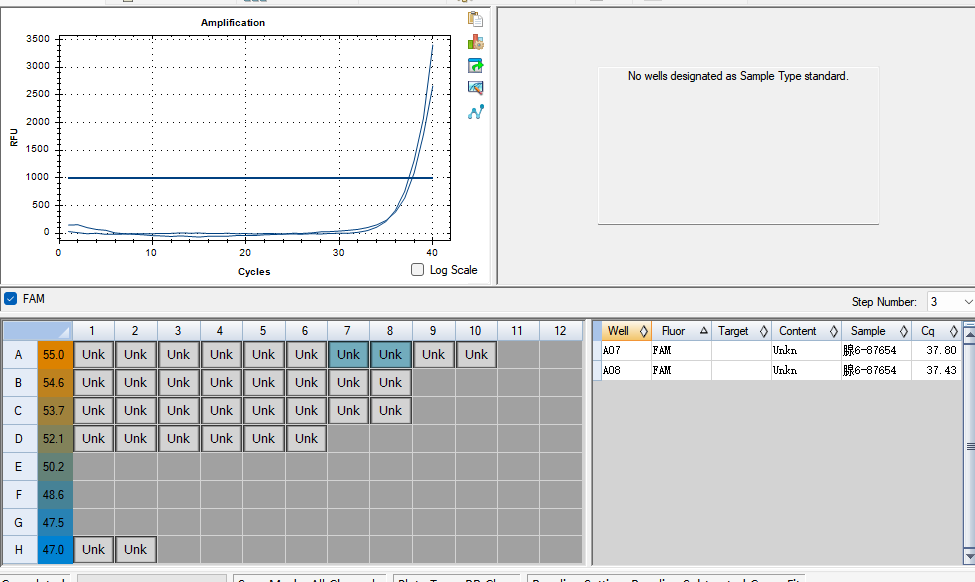Click the 55.0 gradient temperature cell
Screen dimensions: 975x582
pos(55,354)
